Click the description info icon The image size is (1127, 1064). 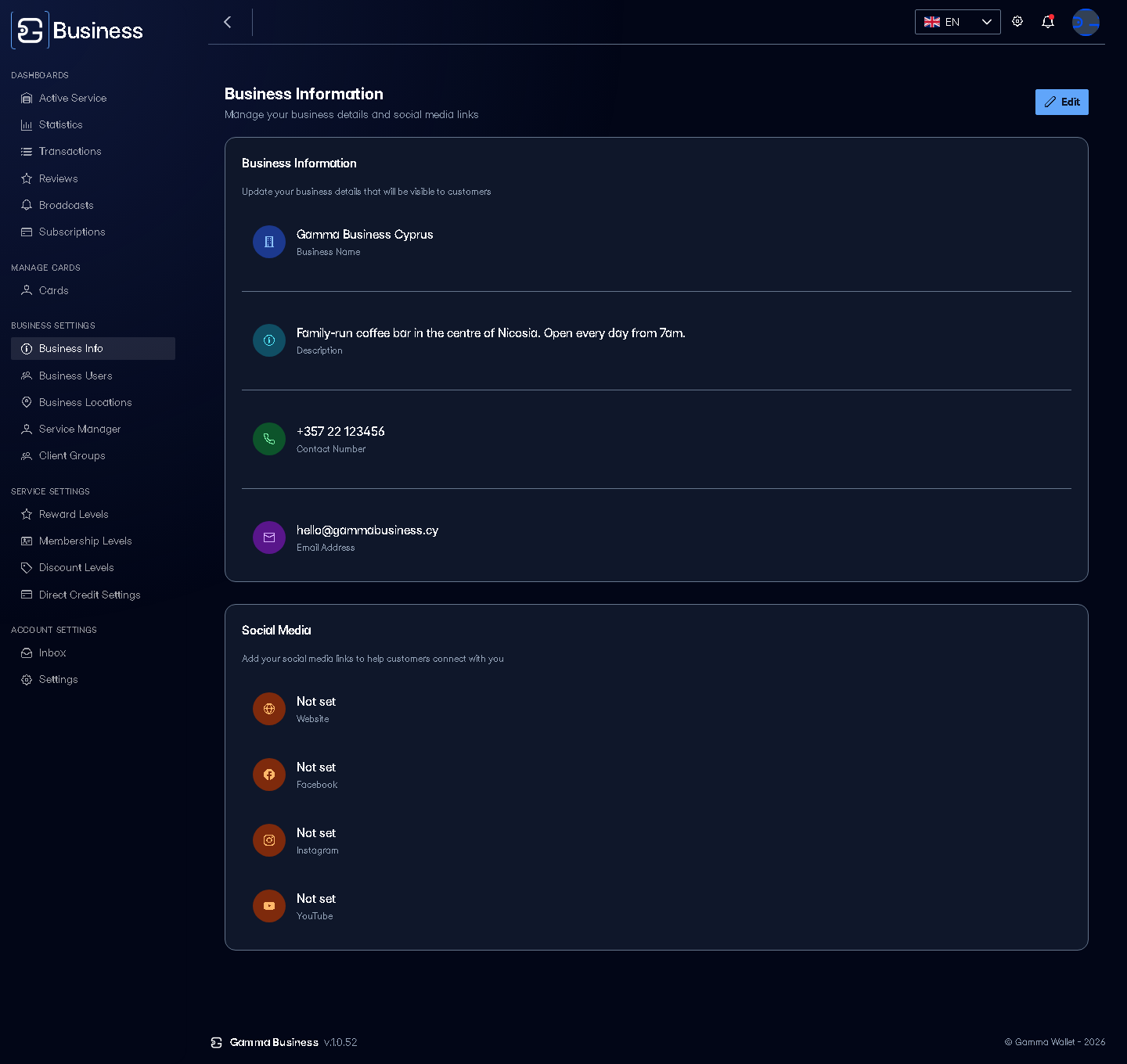(269, 340)
